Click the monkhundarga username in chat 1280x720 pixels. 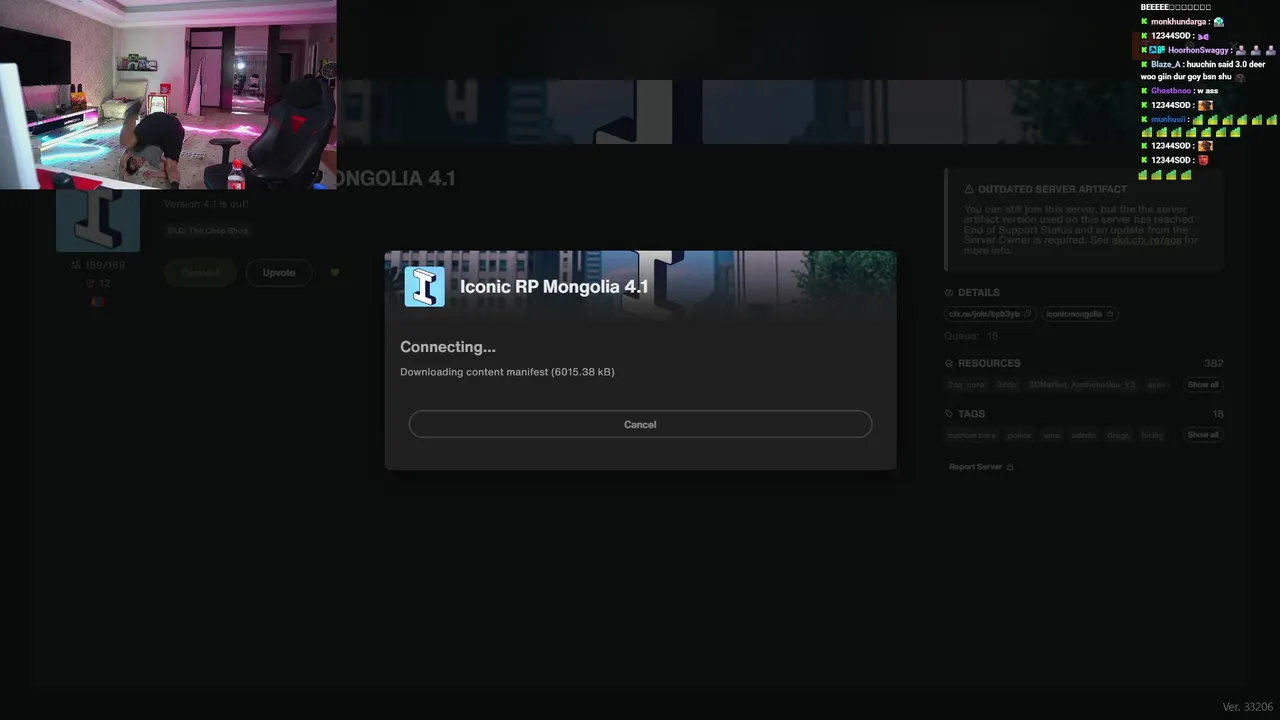pyautogui.click(x=1181, y=22)
